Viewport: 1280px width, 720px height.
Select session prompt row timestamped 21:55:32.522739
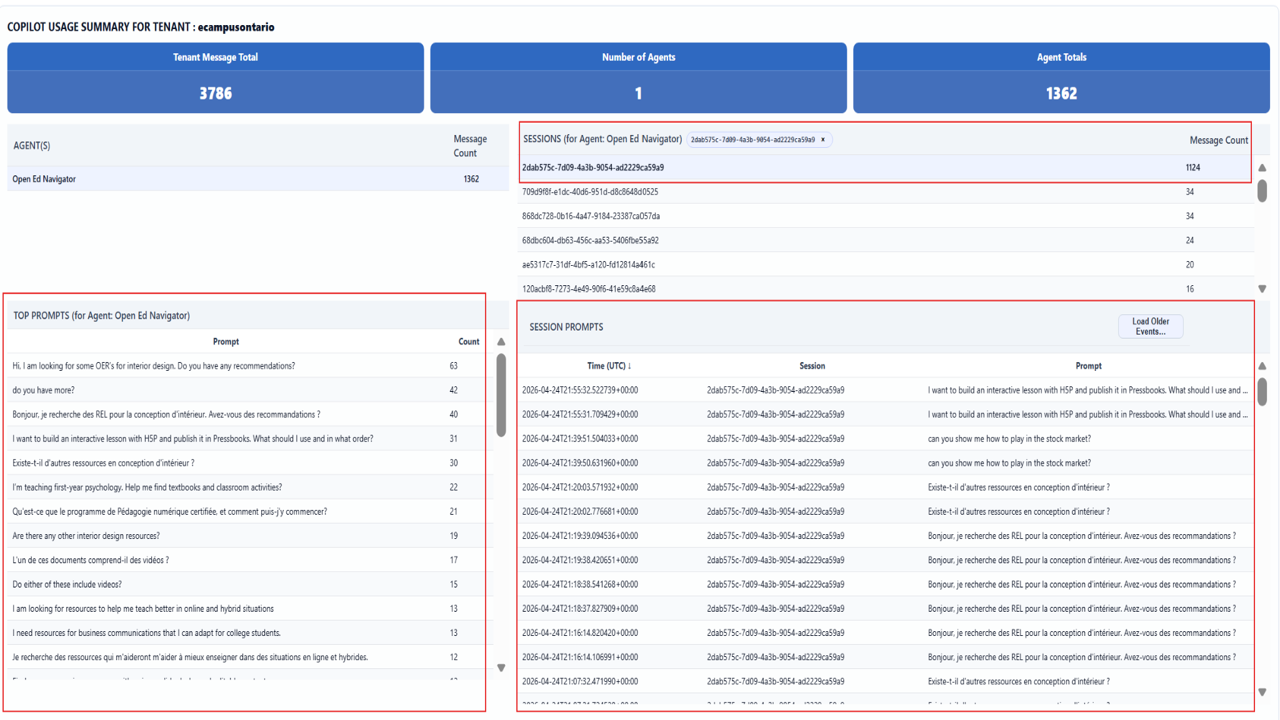885,390
